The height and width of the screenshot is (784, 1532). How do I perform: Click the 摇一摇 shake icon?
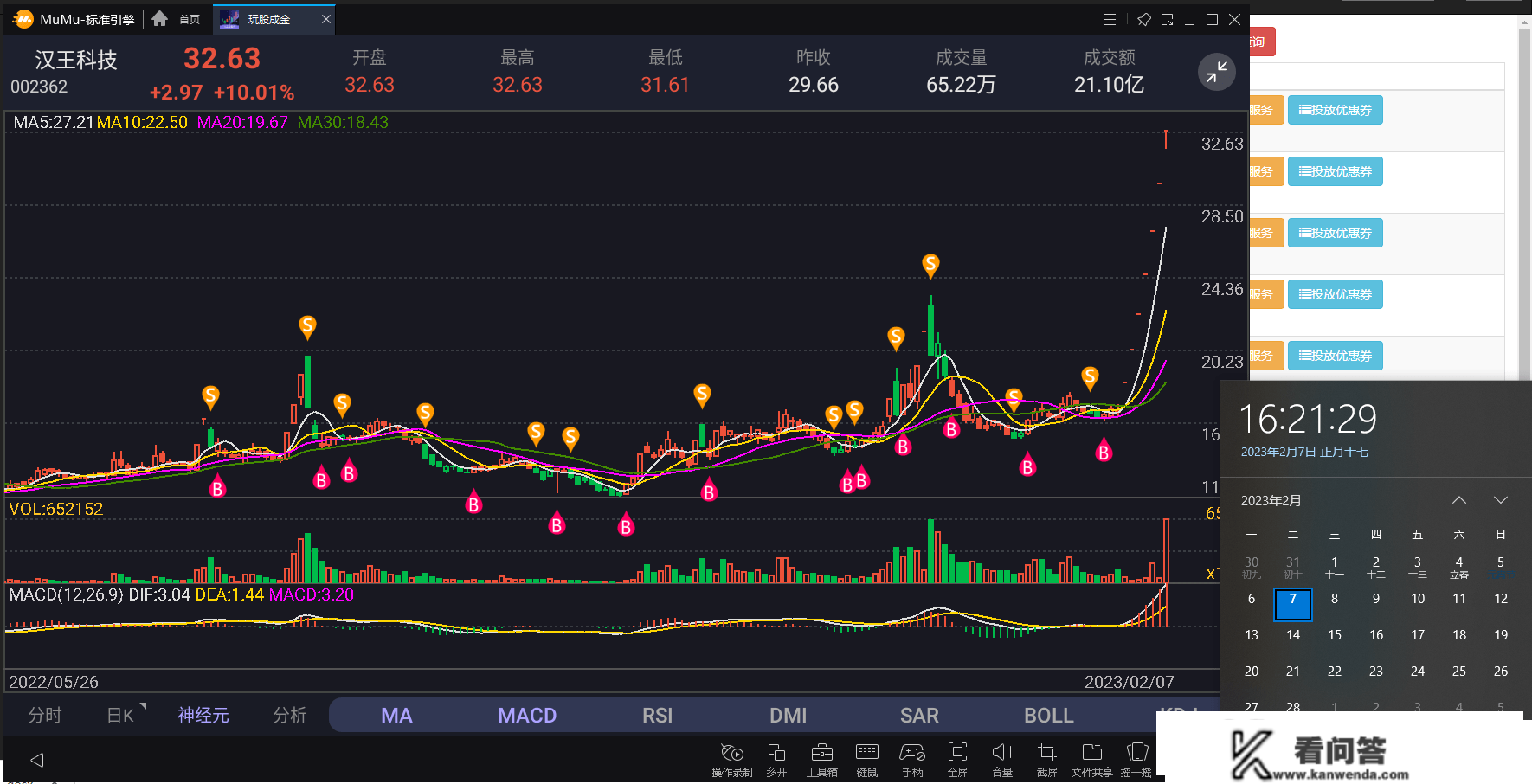1137,760
